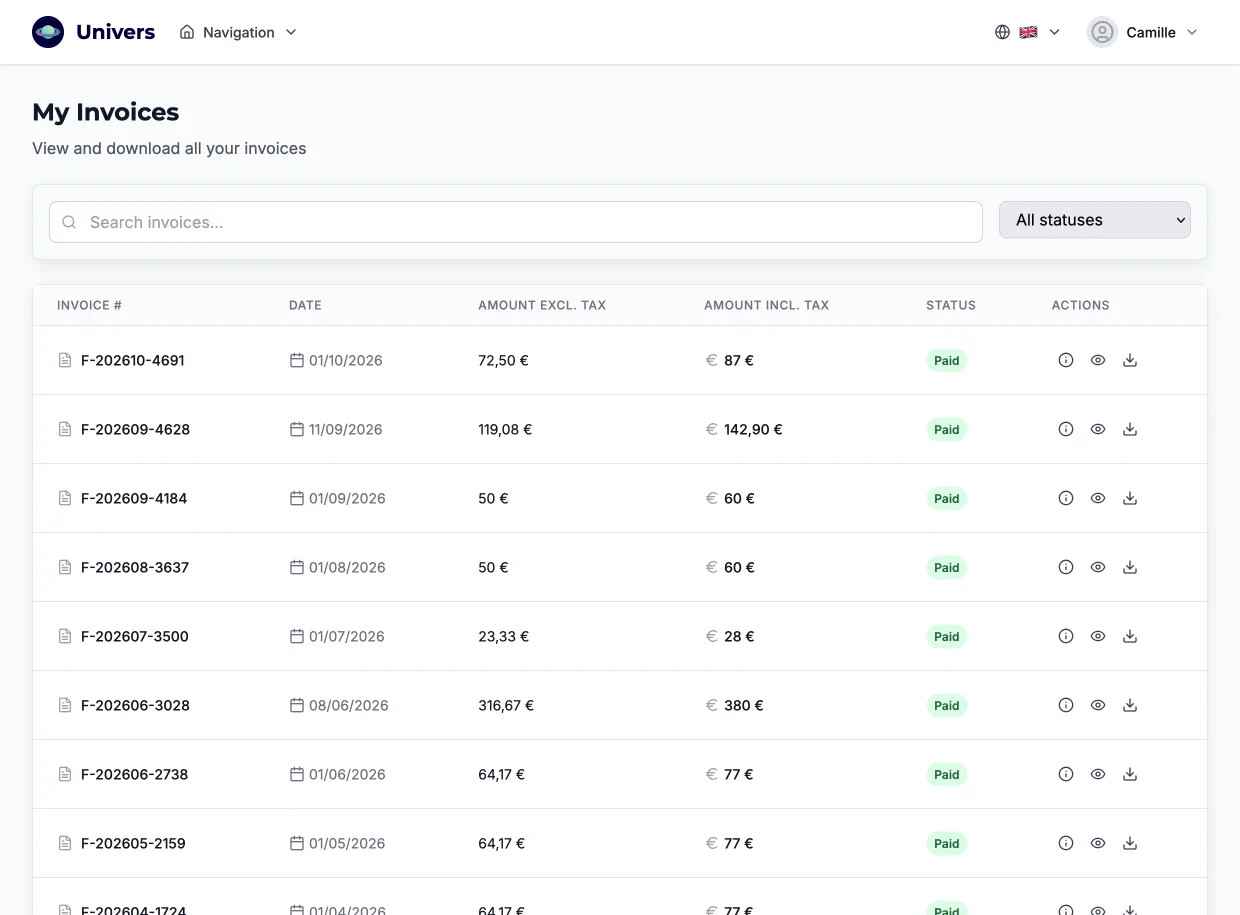Click the total 380 €
Viewport: 1240px width, 915px height.
(x=744, y=705)
